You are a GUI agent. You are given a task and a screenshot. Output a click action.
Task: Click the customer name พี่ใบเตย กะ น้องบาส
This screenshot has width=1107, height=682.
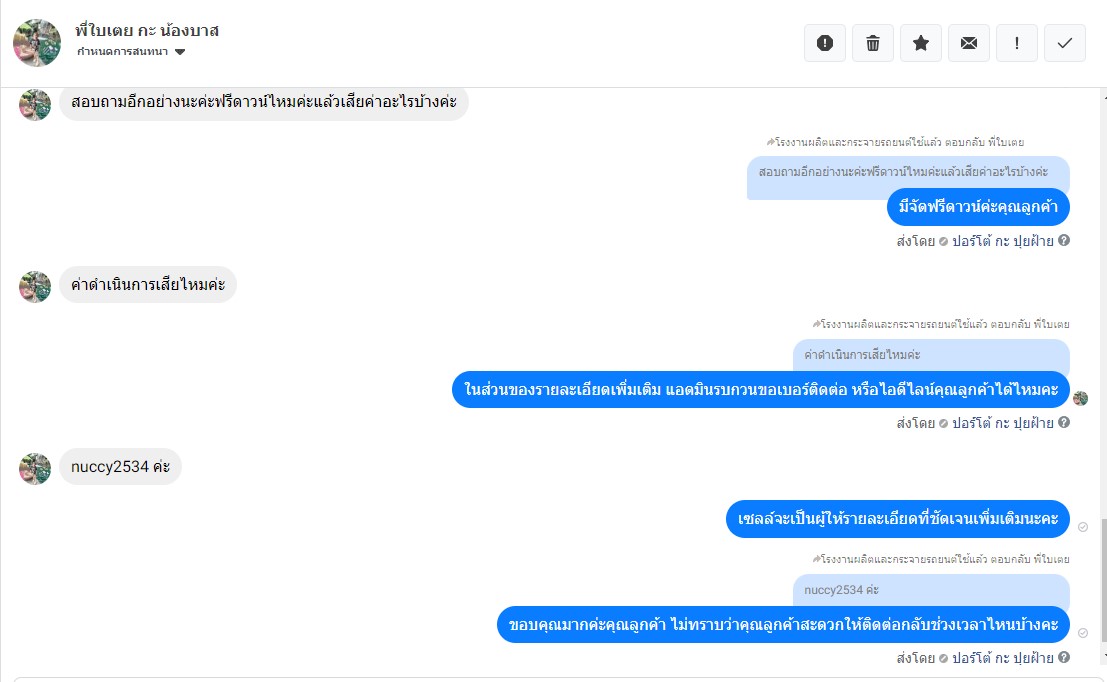coord(147,30)
